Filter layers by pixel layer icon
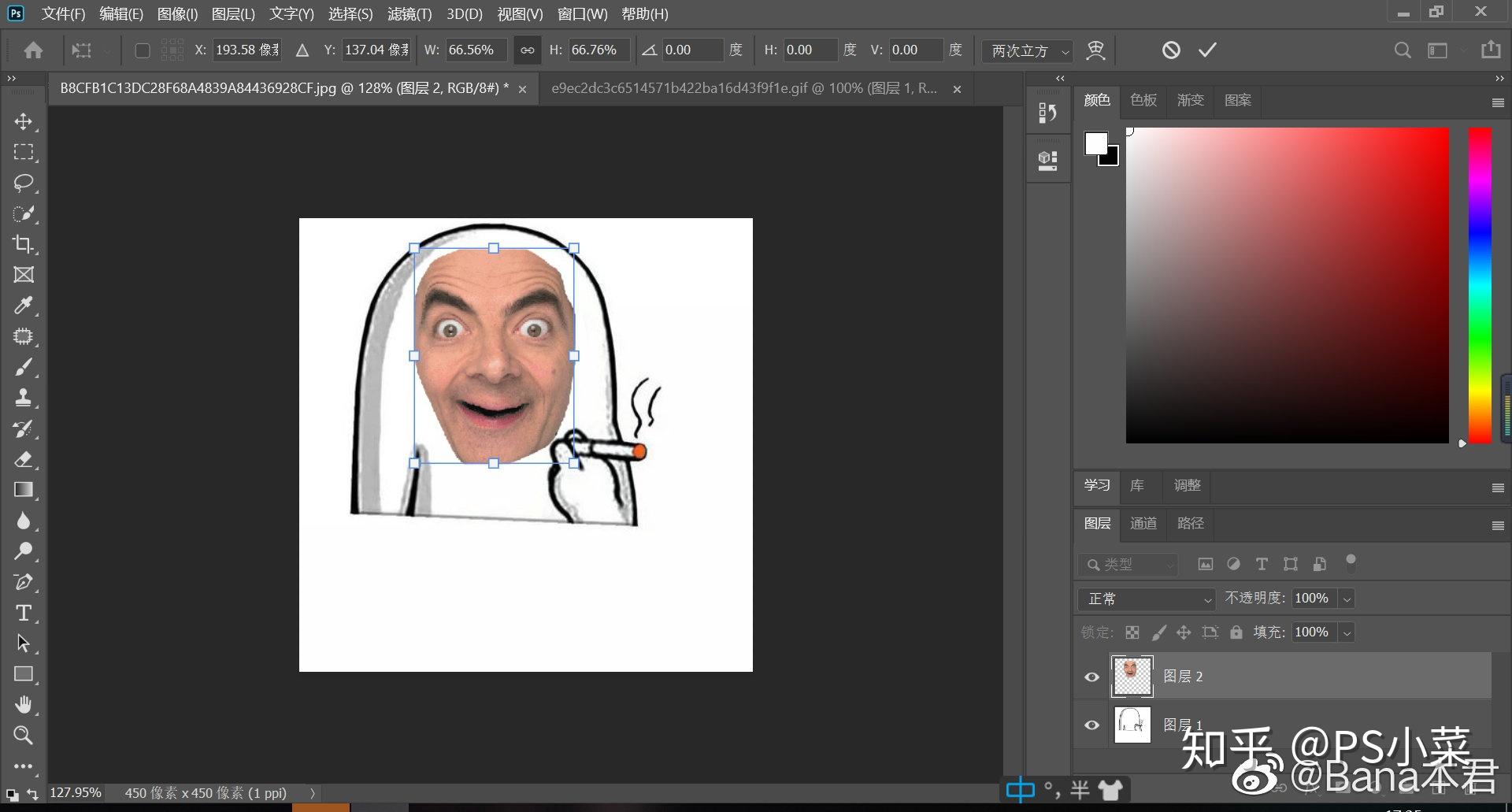Image resolution: width=1512 pixels, height=812 pixels. (x=1205, y=564)
